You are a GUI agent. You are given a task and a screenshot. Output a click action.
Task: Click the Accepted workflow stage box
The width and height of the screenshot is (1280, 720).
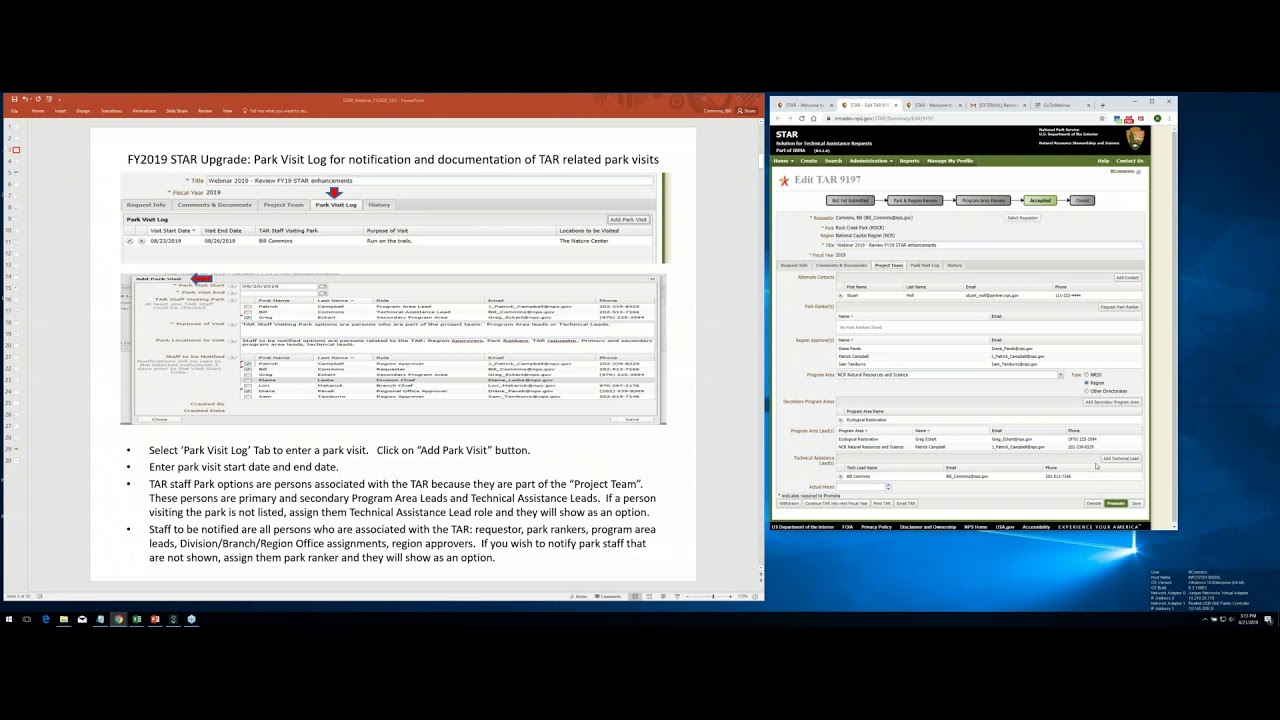pos(1040,200)
